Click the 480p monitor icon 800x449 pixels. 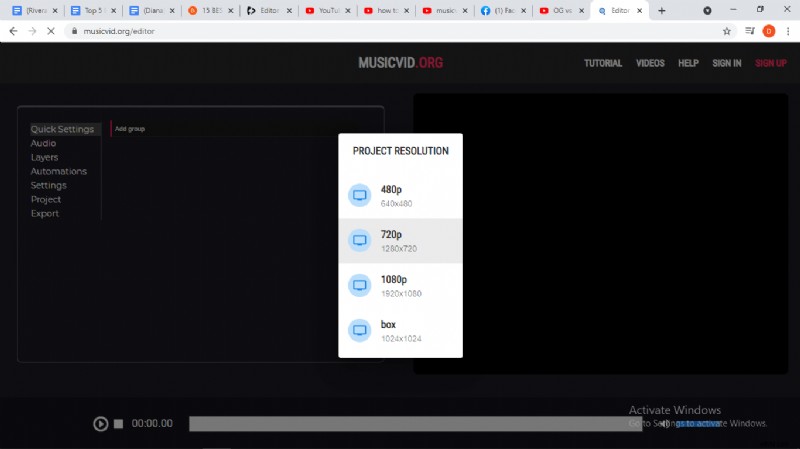pos(359,196)
